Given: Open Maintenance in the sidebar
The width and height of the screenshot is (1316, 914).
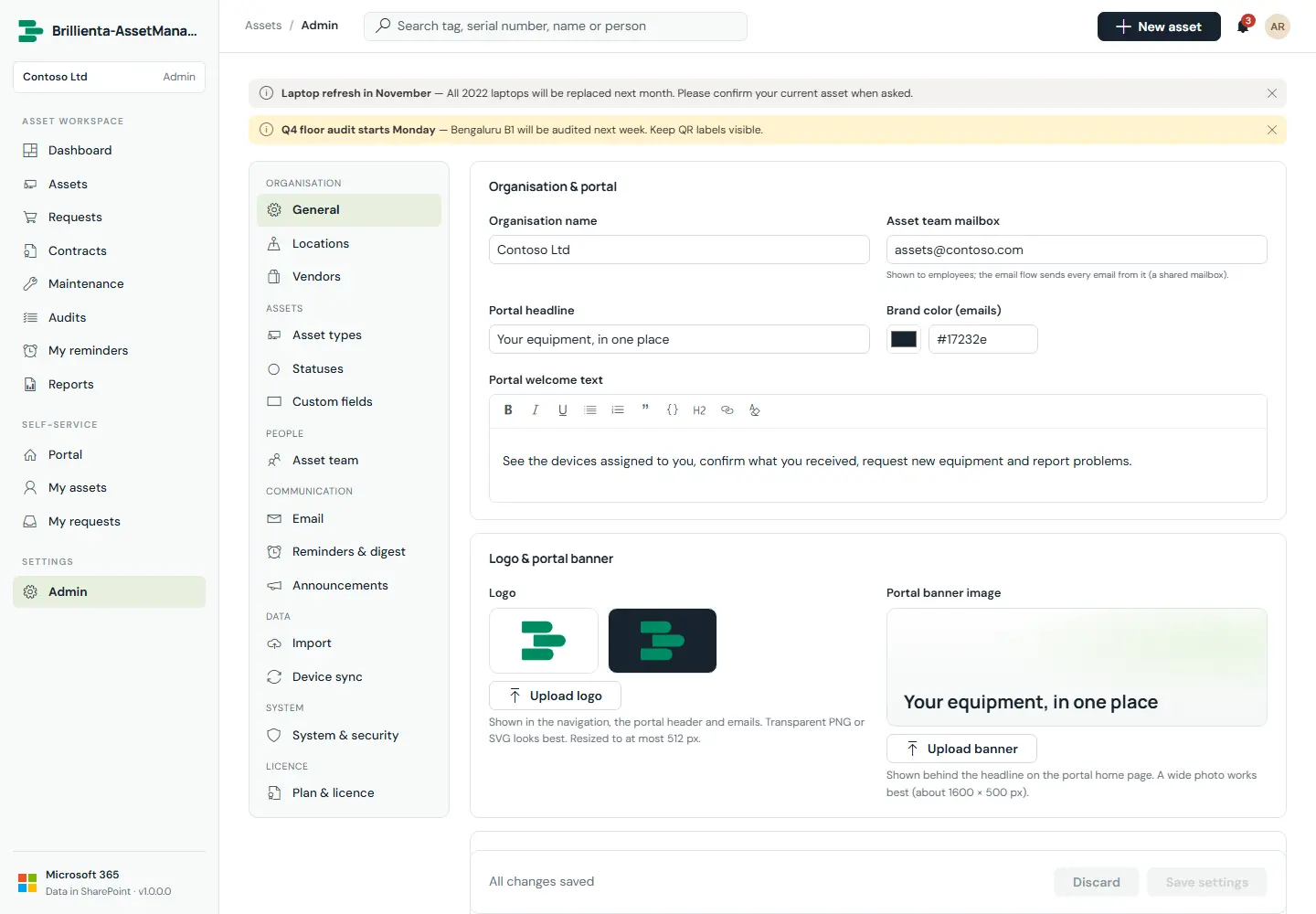Looking at the screenshot, I should [109, 283].
